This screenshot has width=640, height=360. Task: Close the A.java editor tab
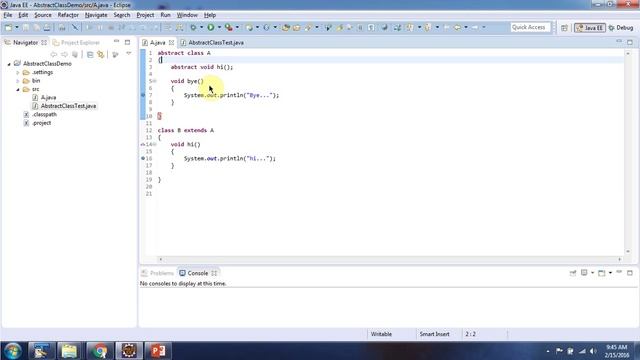point(171,42)
